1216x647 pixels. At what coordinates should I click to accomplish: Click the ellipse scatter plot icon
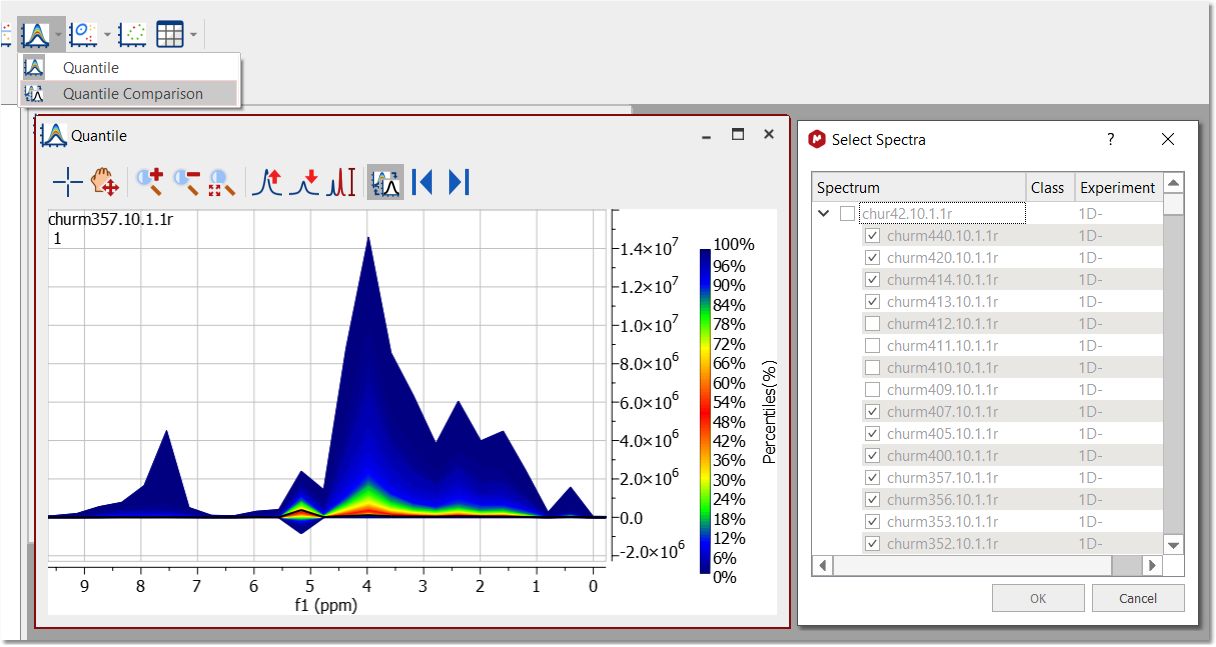tap(84, 34)
